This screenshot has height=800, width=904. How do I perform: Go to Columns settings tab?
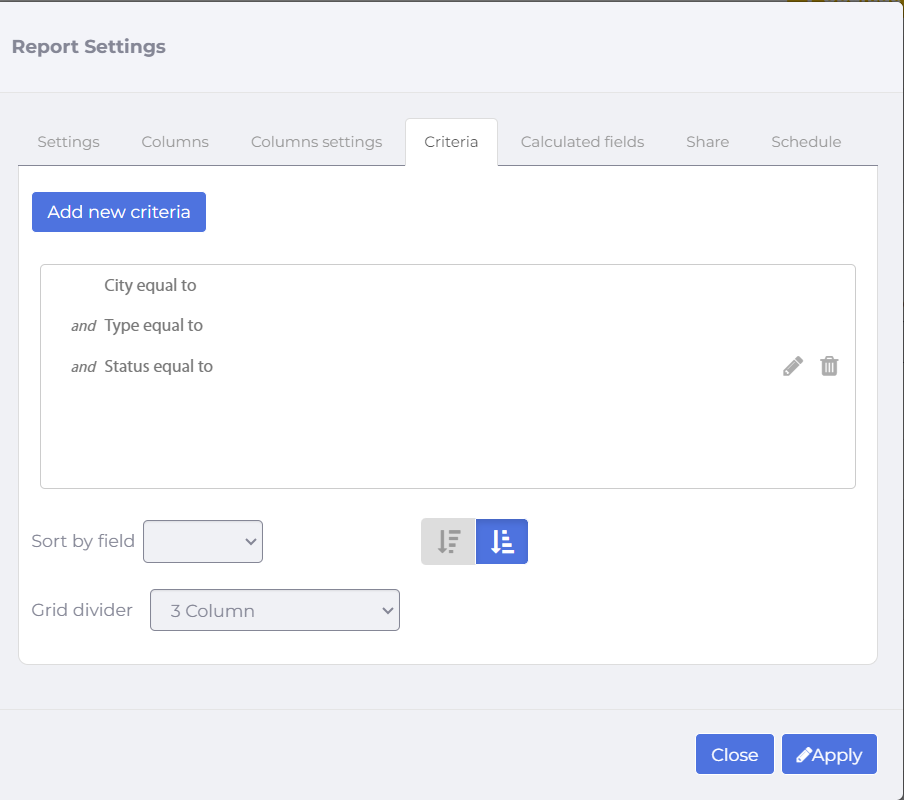[317, 142]
